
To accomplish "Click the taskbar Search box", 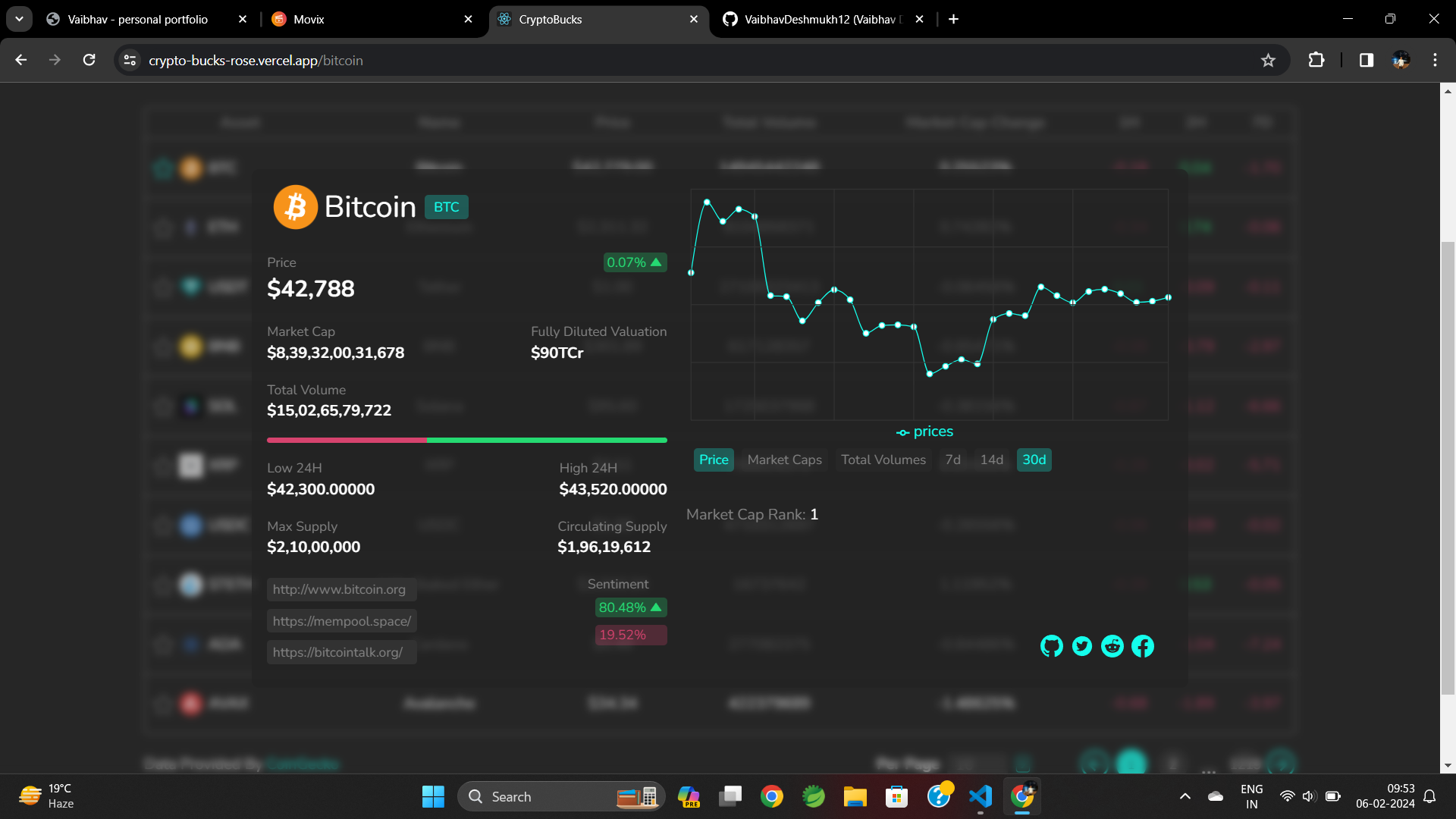I will [561, 796].
